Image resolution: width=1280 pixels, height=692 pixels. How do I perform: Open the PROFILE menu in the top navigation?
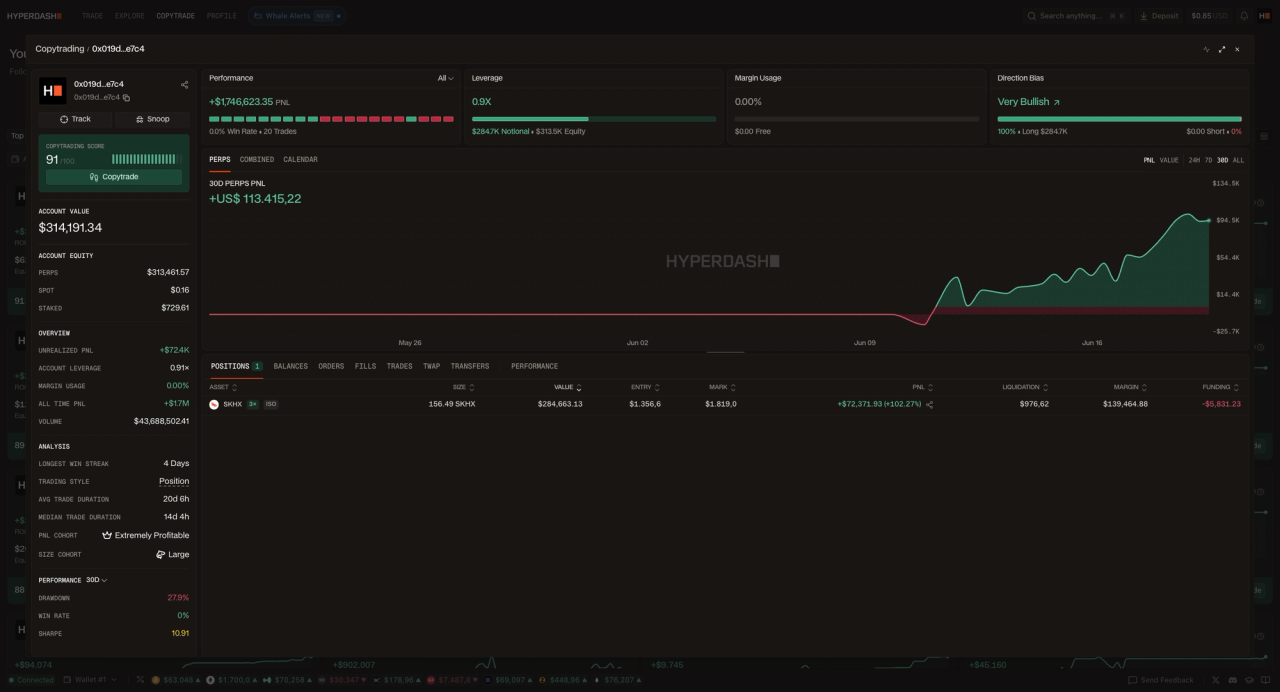[x=221, y=16]
